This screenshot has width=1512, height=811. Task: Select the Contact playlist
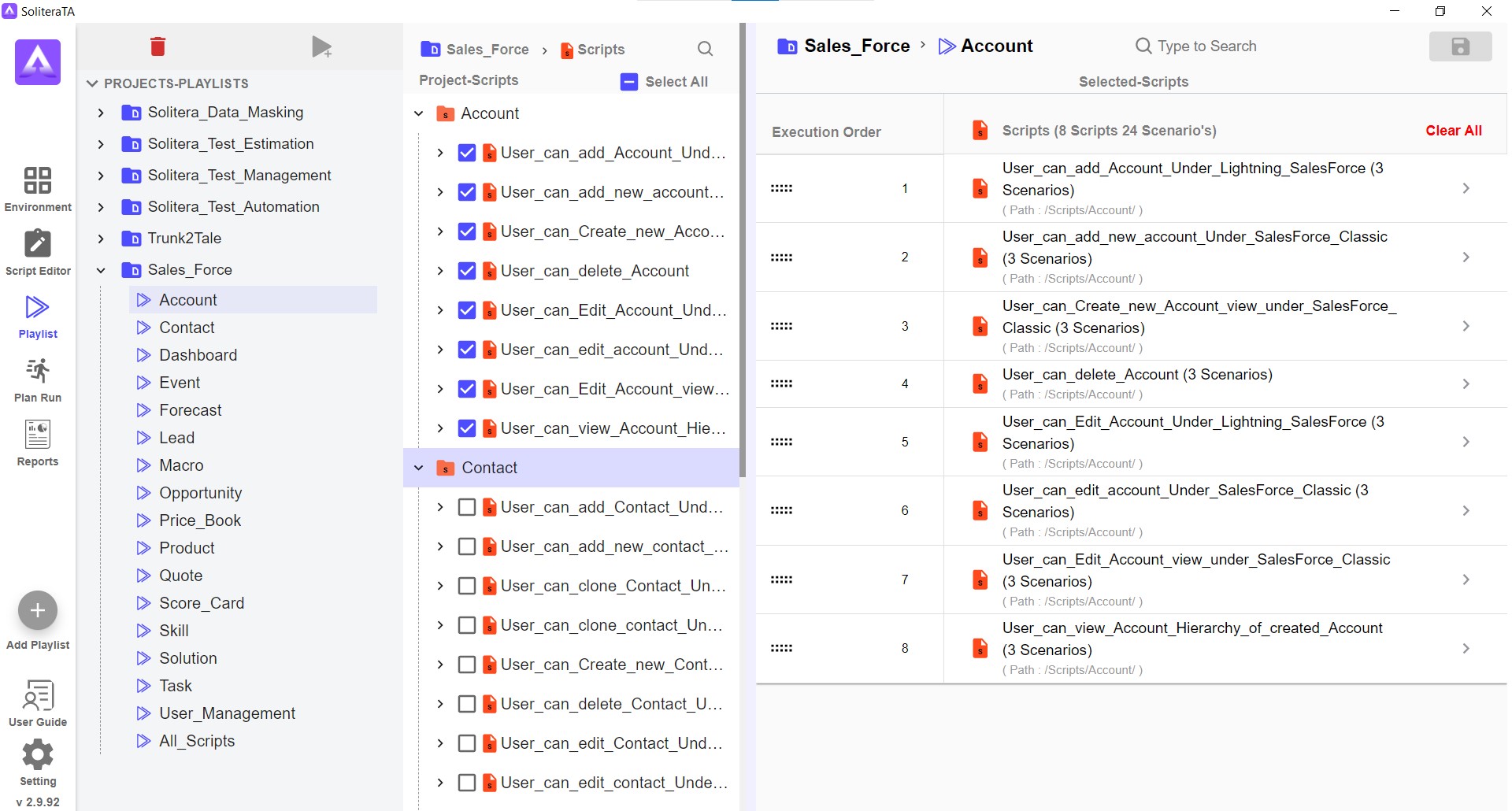point(187,328)
